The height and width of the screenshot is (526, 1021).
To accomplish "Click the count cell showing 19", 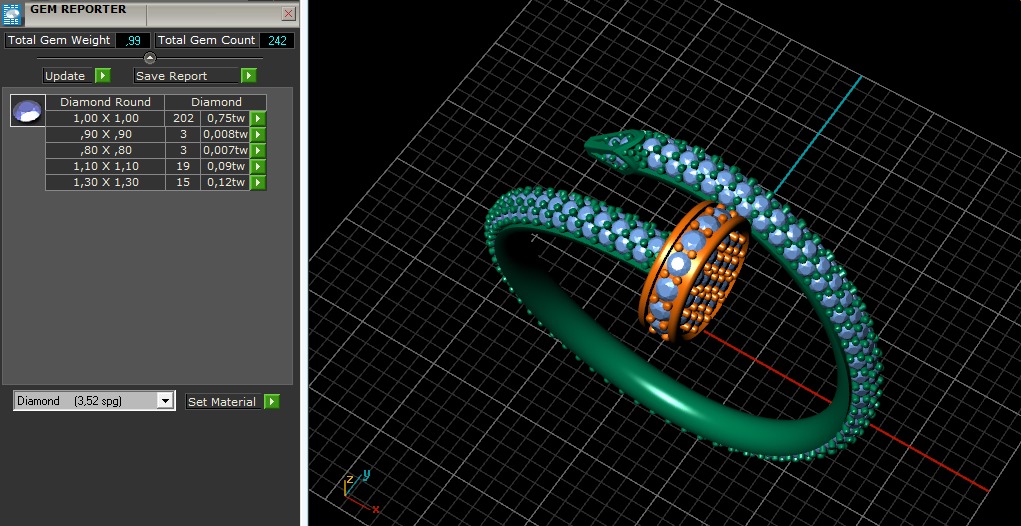I will point(183,166).
